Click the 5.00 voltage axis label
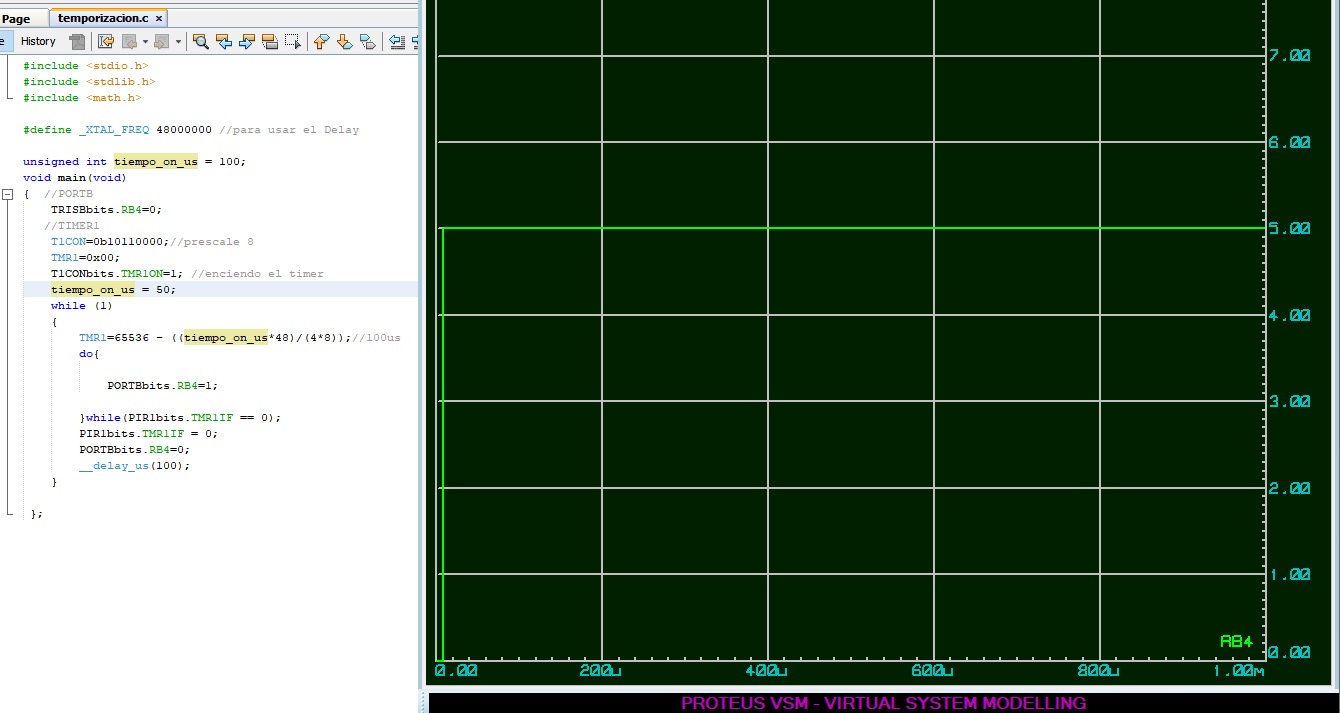The height and width of the screenshot is (713, 1340). point(1290,229)
